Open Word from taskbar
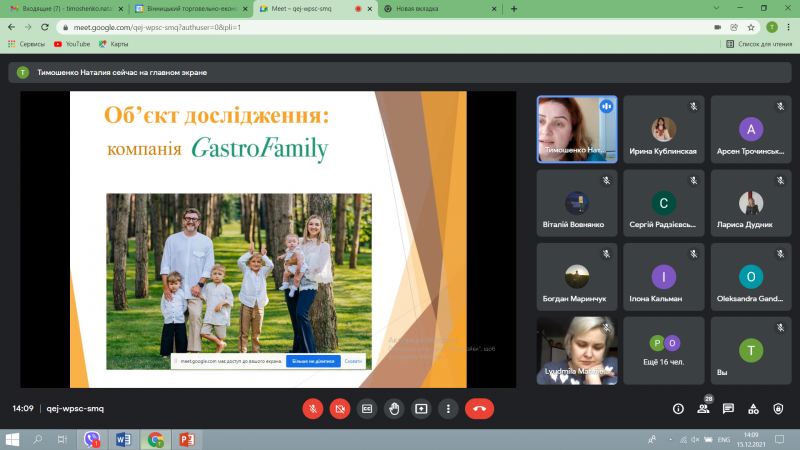Viewport: 800px width, 450px height. (x=123, y=439)
